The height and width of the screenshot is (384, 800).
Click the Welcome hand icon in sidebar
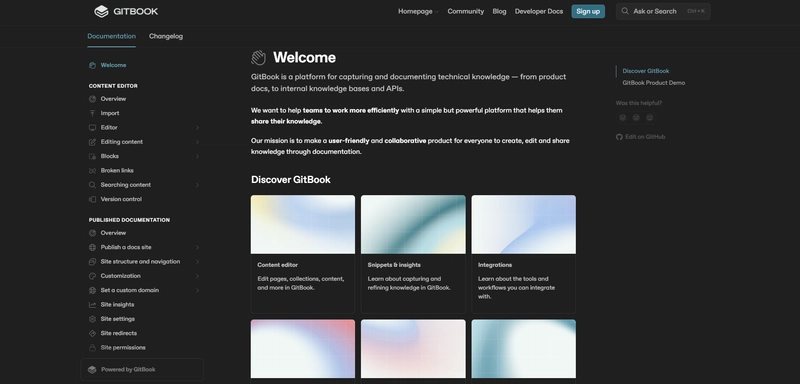point(92,65)
